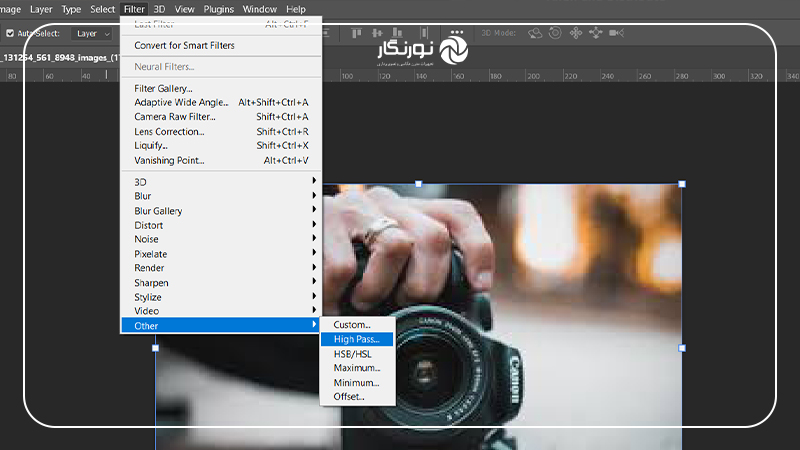The height and width of the screenshot is (450, 800).
Task: Open the Plugins menu
Action: click(218, 9)
